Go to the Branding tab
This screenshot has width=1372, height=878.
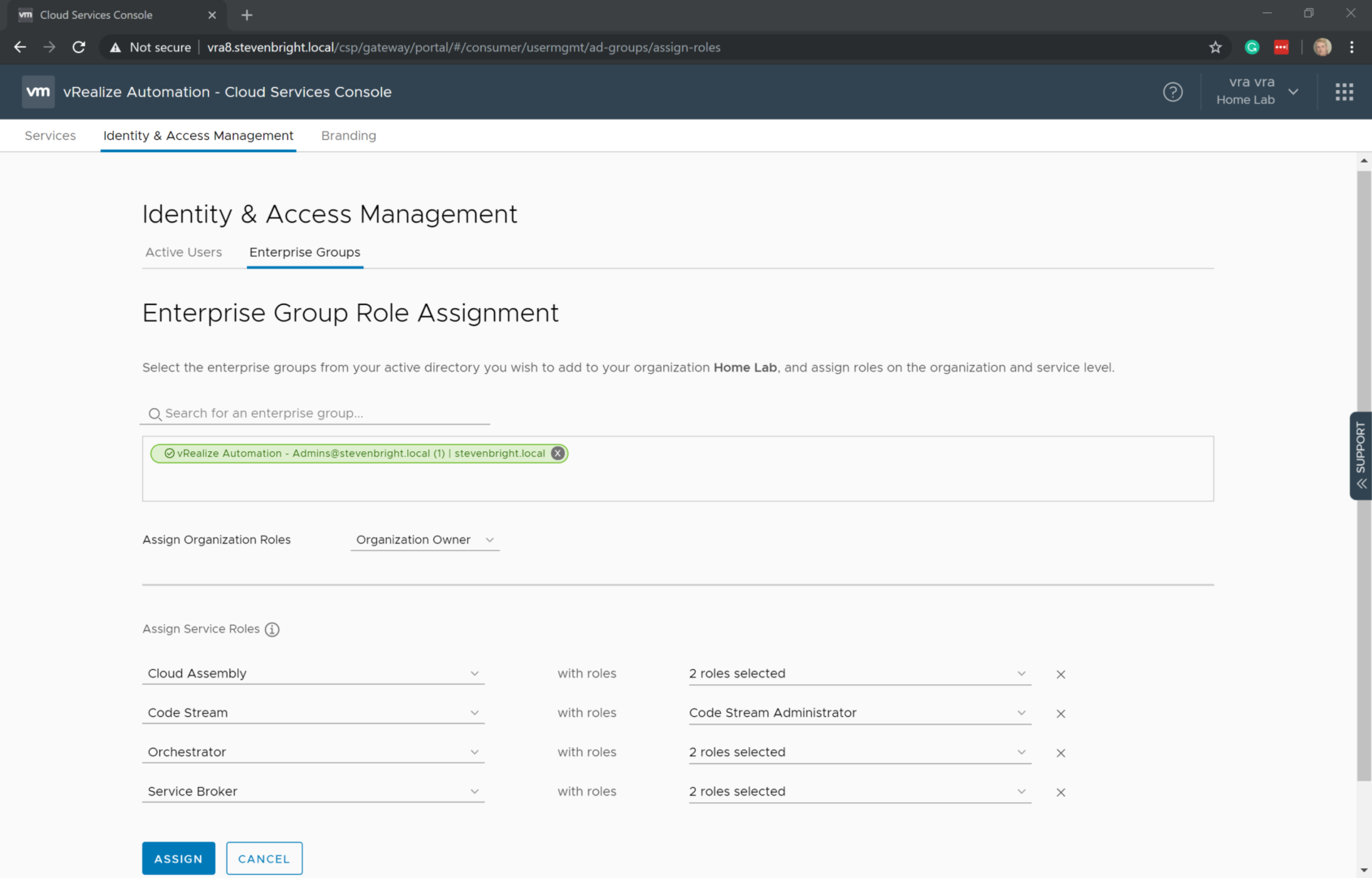coord(348,136)
